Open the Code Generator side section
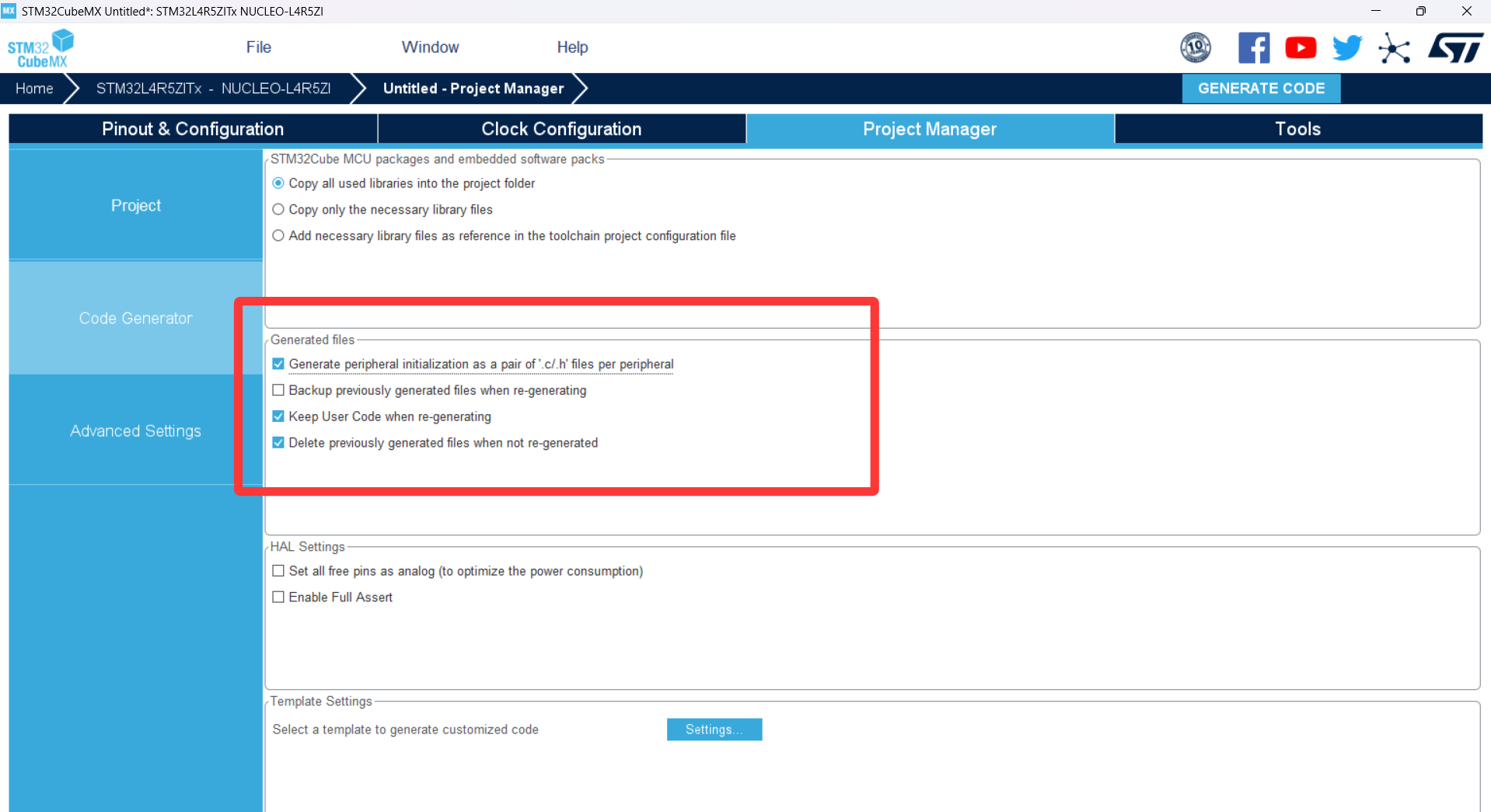Screen dimensions: 1491x812 (136, 318)
